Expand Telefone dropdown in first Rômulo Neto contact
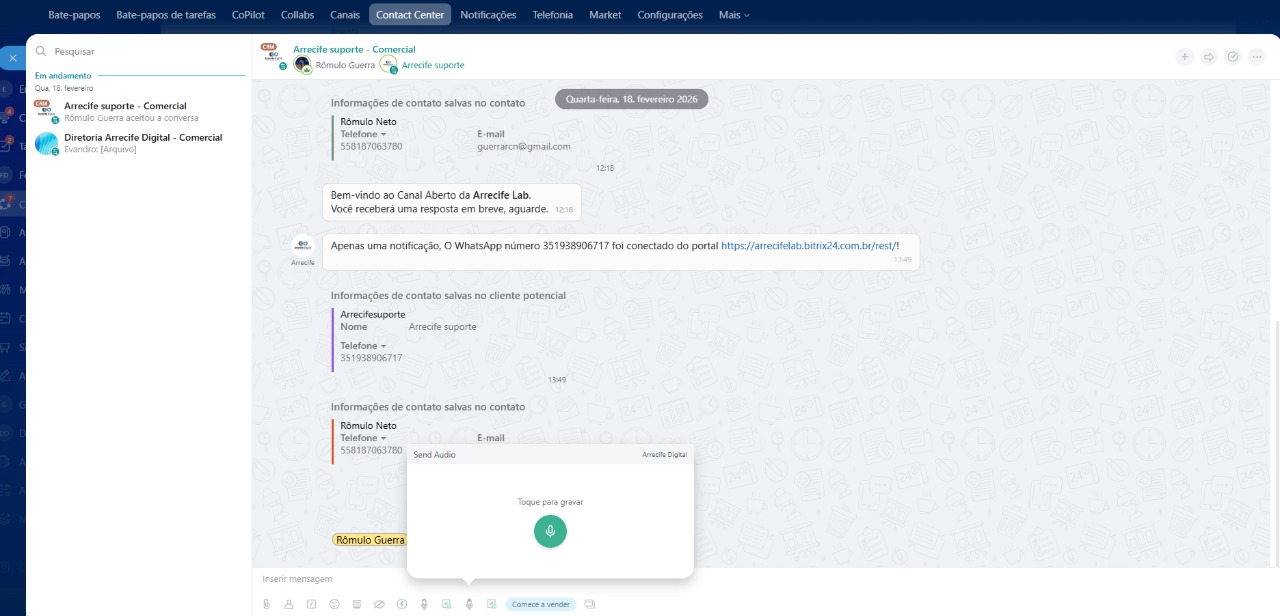The width and height of the screenshot is (1280, 616). click(x=363, y=134)
